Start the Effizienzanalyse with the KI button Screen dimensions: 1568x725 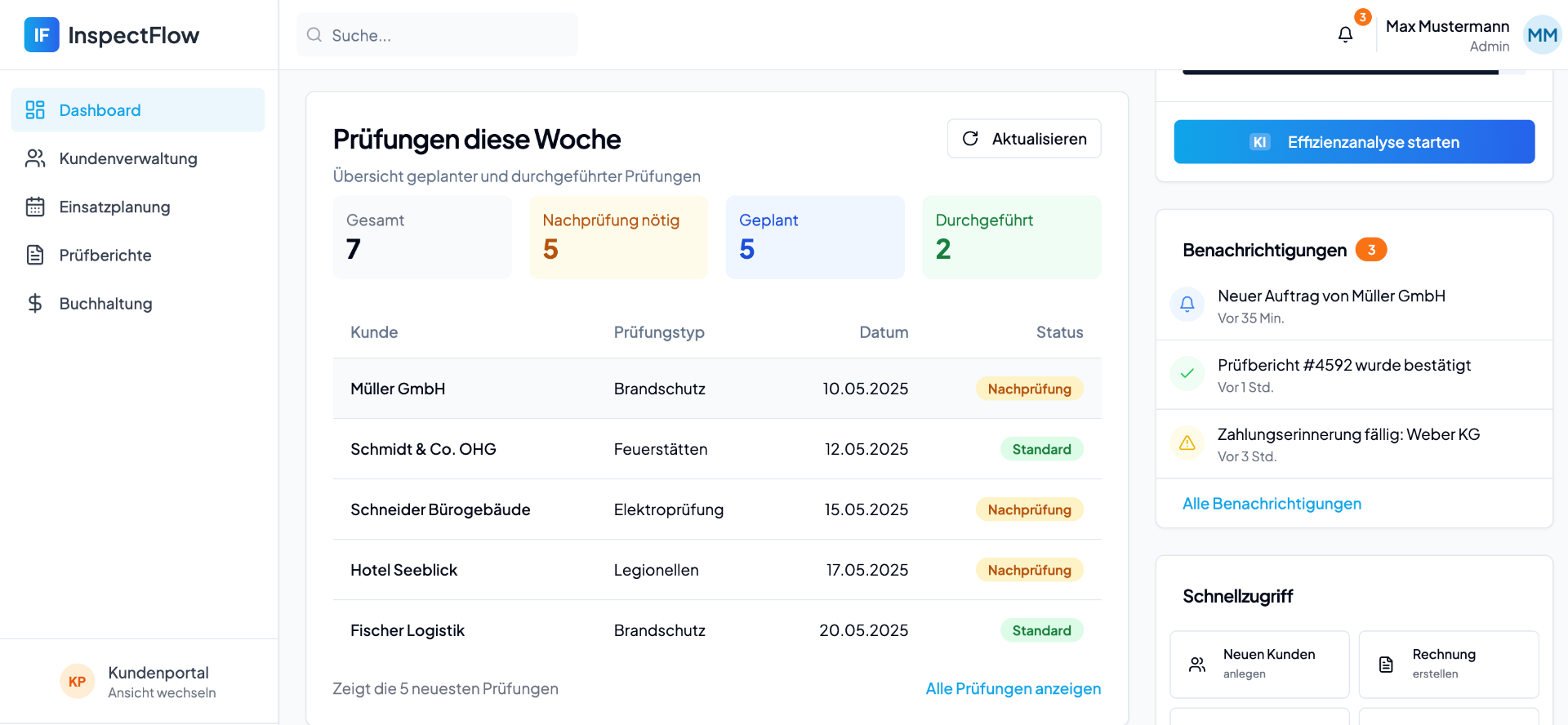[x=1354, y=142]
